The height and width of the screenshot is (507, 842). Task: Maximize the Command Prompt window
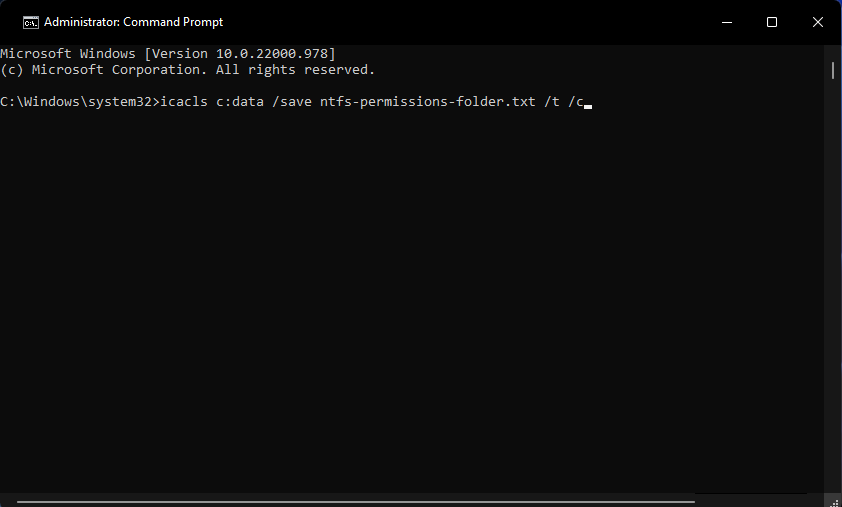[771, 22]
